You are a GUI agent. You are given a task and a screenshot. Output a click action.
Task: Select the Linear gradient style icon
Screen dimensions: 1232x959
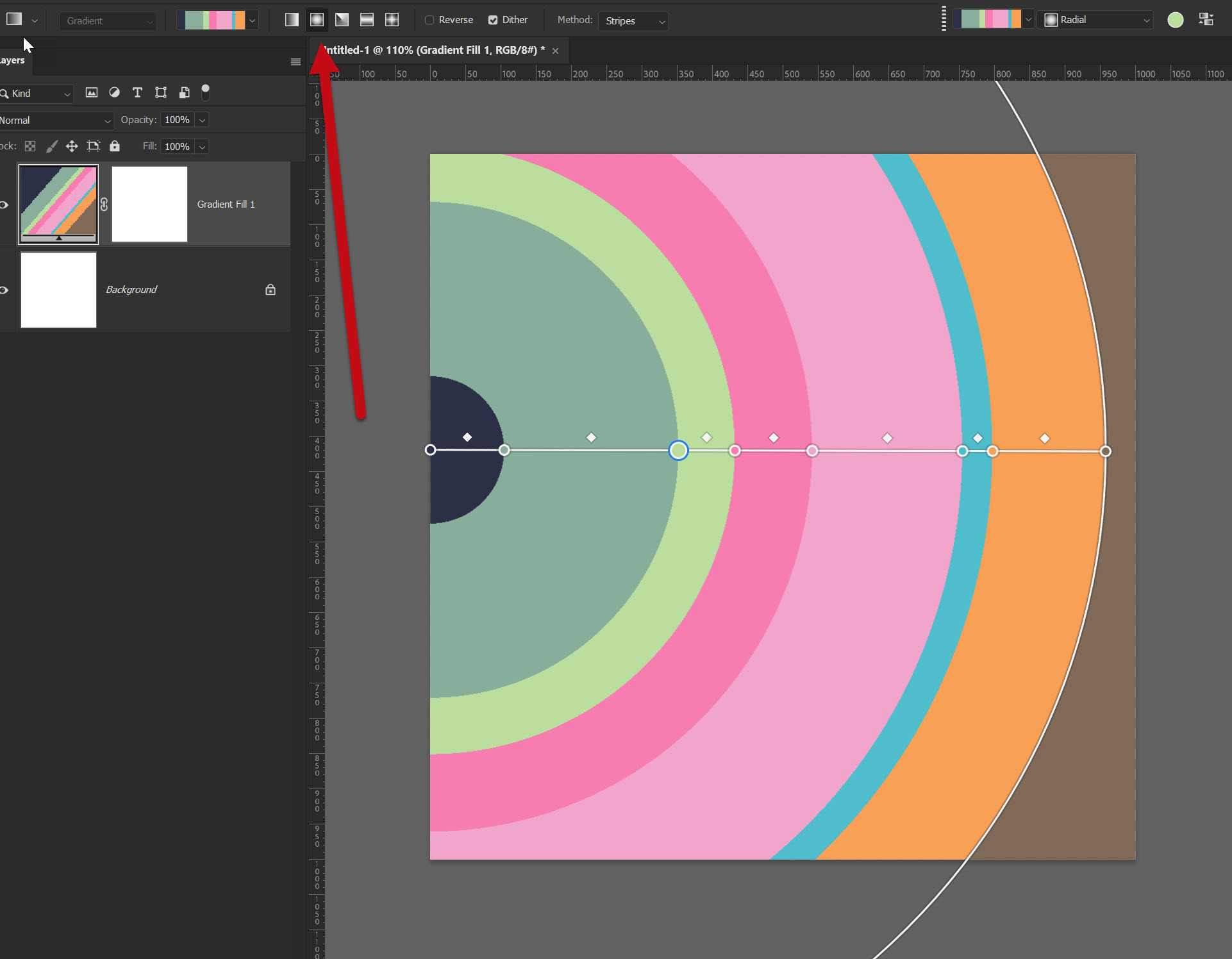(x=292, y=20)
